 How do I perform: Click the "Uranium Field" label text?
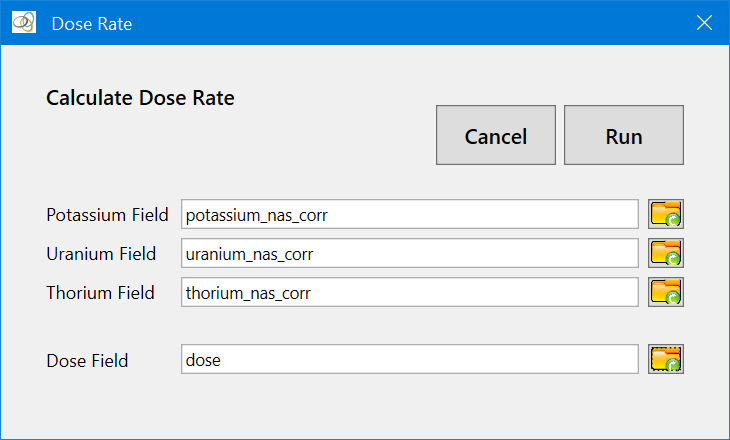coord(101,254)
